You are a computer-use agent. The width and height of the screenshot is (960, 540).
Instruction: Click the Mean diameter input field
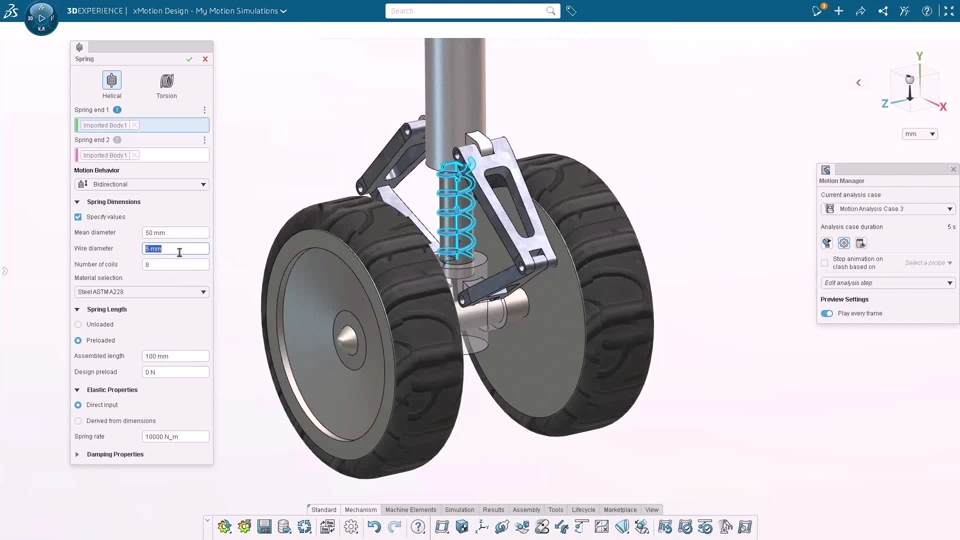point(176,233)
